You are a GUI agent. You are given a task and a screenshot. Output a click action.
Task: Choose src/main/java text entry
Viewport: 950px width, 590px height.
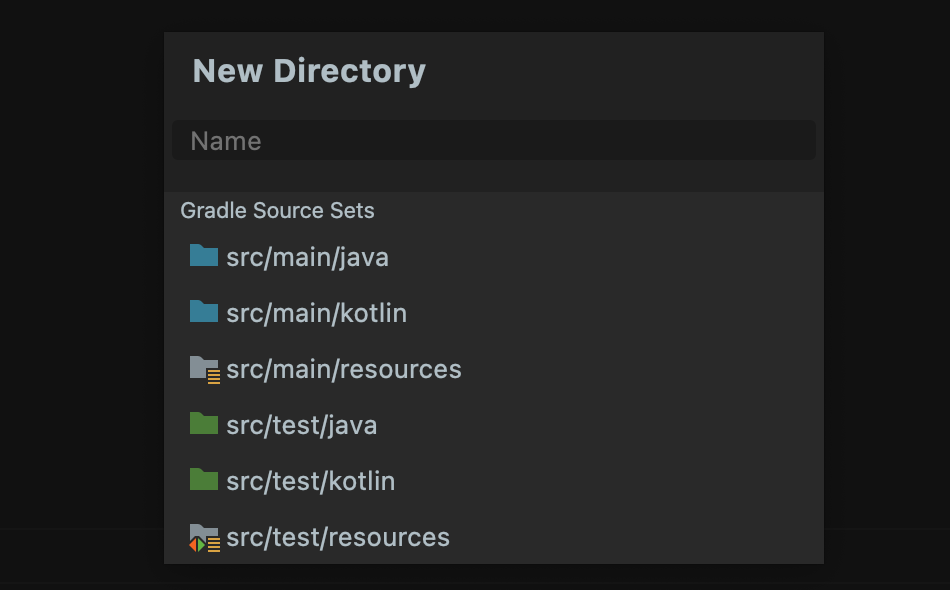tap(308, 258)
